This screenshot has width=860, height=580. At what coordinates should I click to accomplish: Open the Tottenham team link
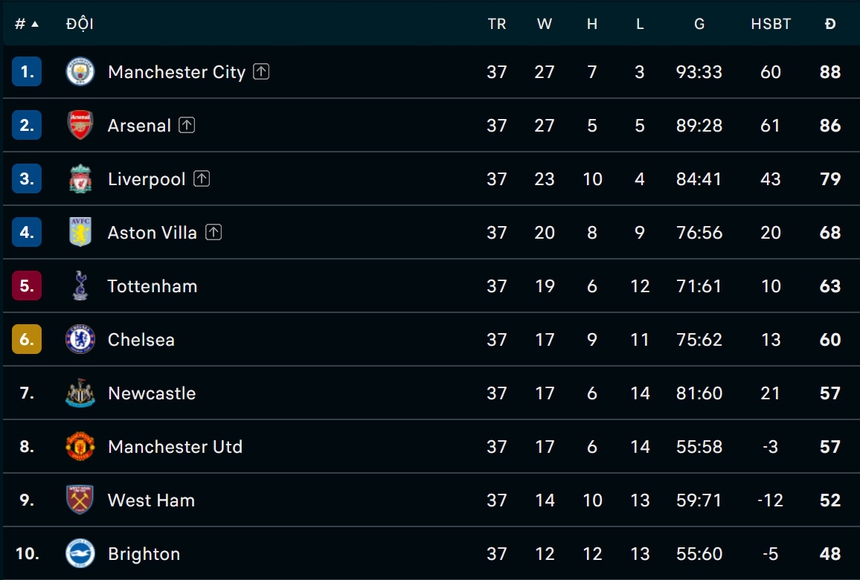pyautogui.click(x=152, y=286)
